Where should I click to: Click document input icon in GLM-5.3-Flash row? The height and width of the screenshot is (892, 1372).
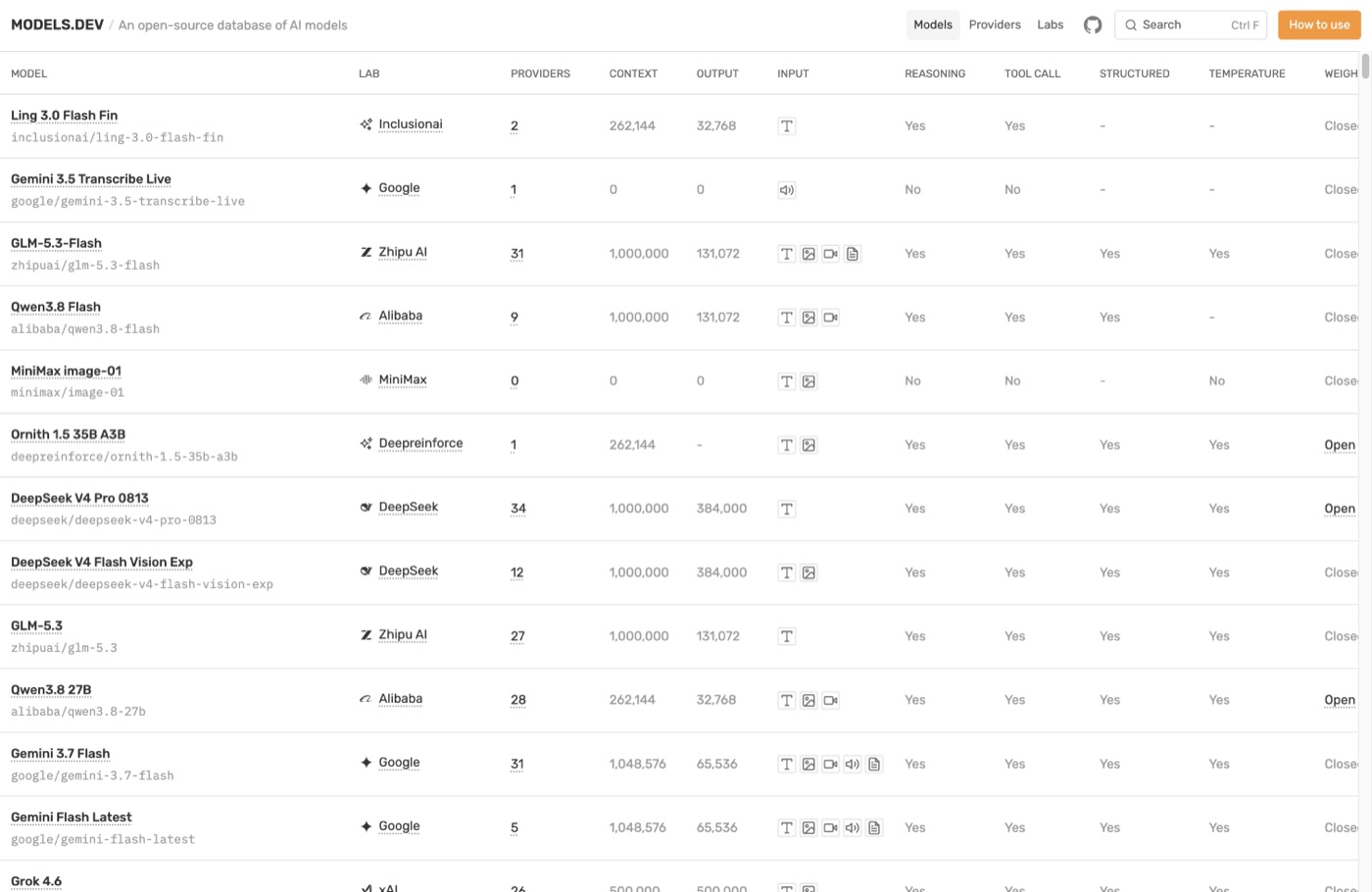[x=853, y=253]
